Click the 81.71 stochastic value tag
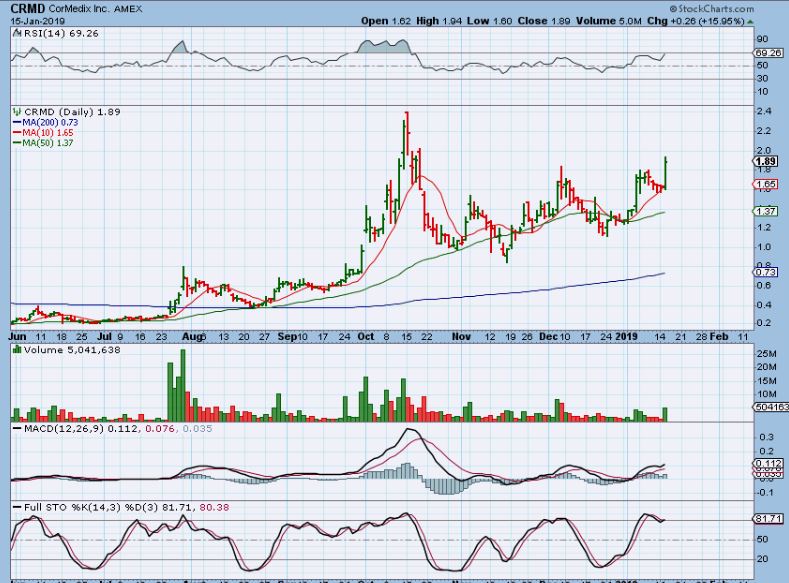Screen dimensions: 789x583 point(768,519)
